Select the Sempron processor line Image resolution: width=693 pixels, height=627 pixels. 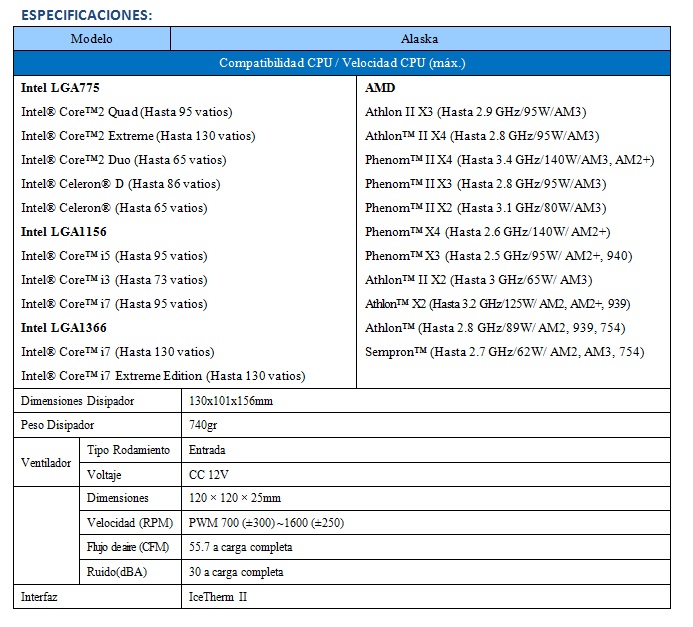point(504,352)
